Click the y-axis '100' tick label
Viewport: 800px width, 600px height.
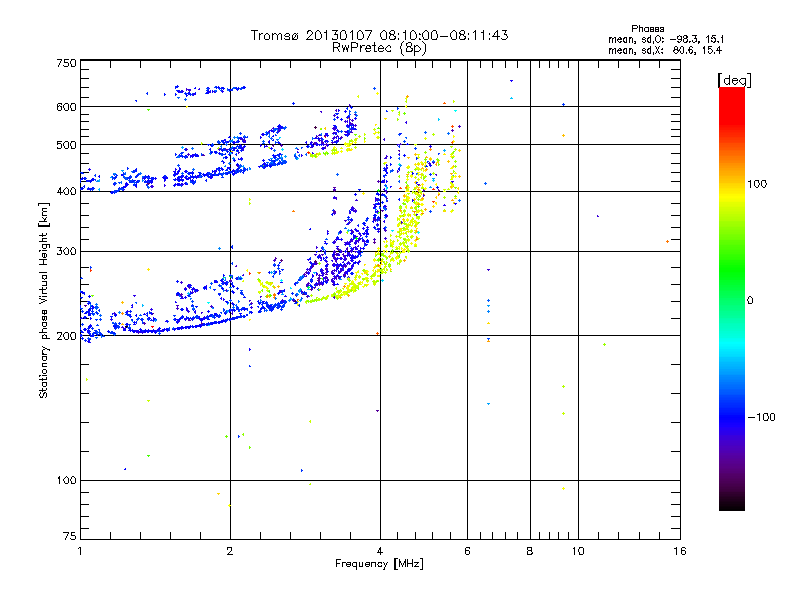tap(66, 480)
